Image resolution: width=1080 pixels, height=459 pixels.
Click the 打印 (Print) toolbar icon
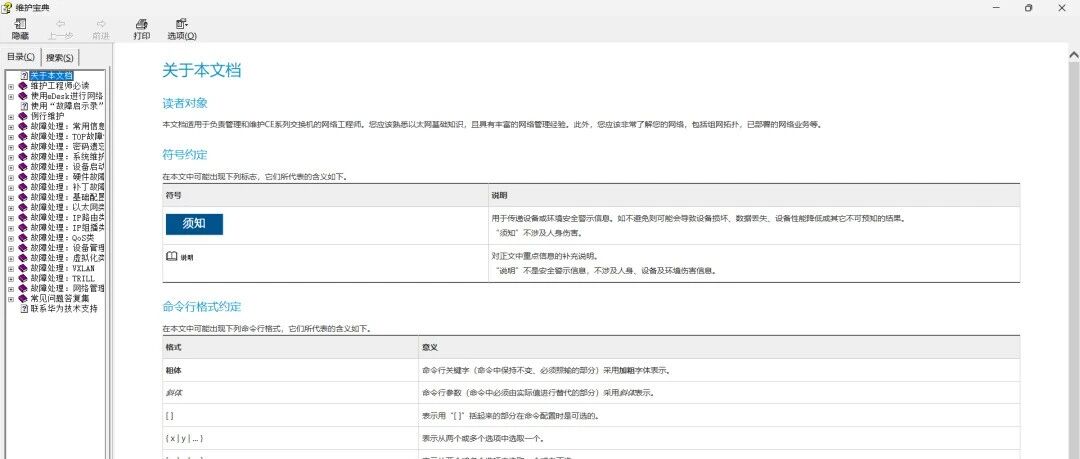(x=141, y=23)
